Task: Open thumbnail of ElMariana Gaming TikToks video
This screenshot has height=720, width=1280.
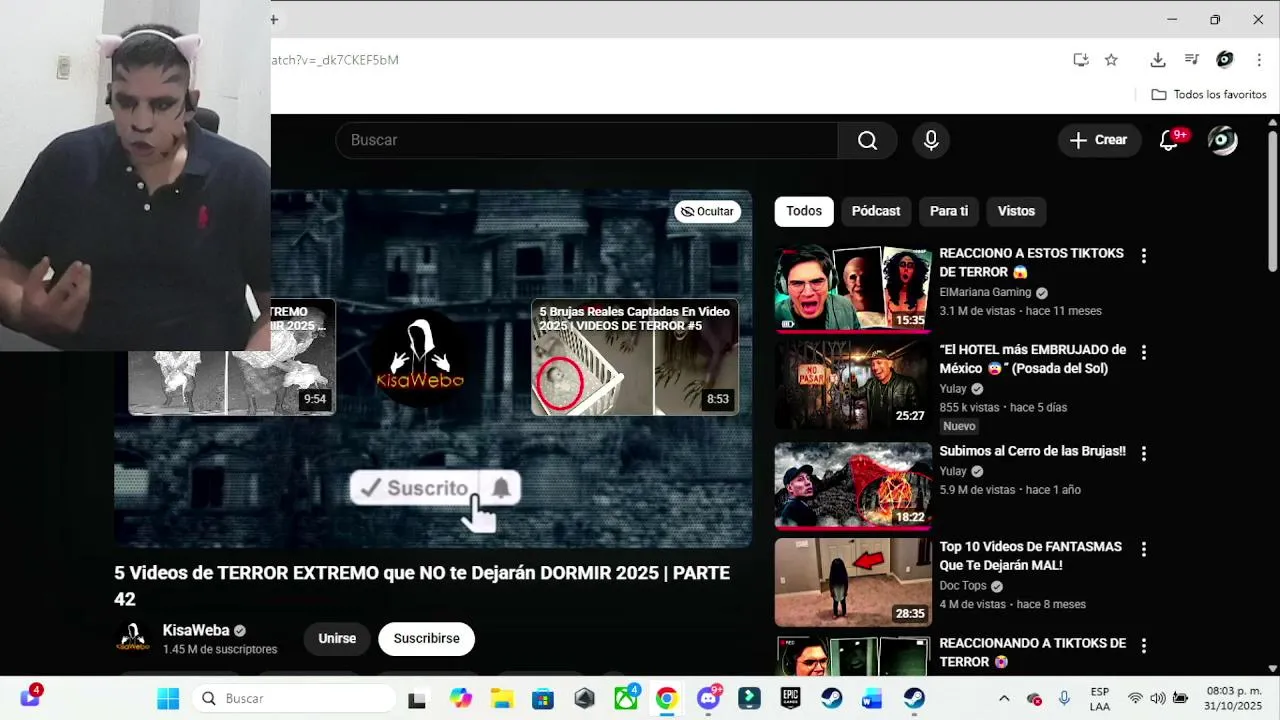Action: click(x=853, y=288)
